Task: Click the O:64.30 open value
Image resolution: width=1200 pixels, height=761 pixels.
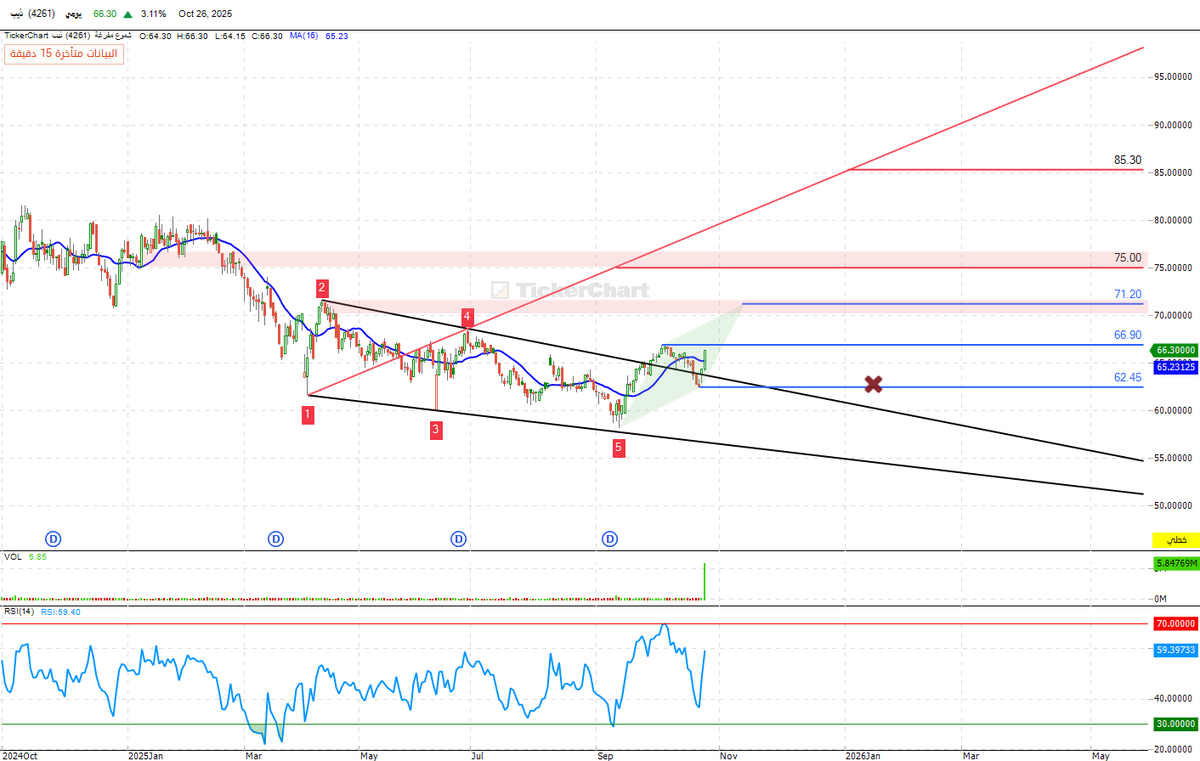Action: click(156, 35)
